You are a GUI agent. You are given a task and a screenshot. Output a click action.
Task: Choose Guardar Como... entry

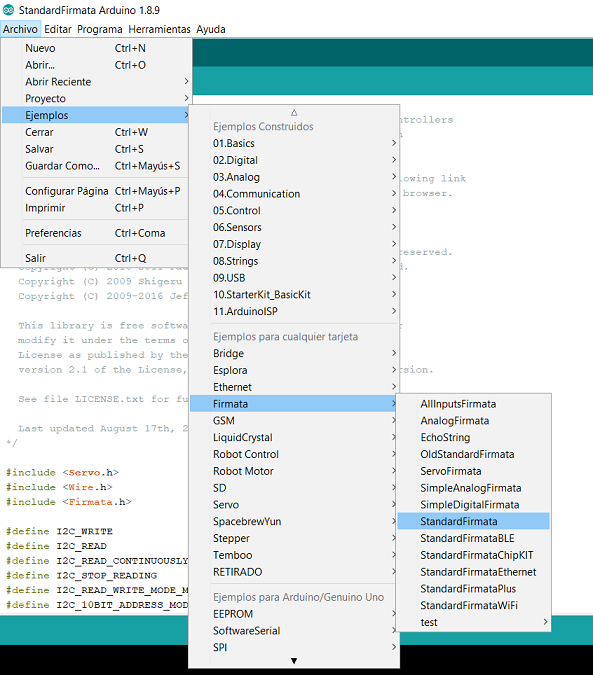(x=96, y=166)
